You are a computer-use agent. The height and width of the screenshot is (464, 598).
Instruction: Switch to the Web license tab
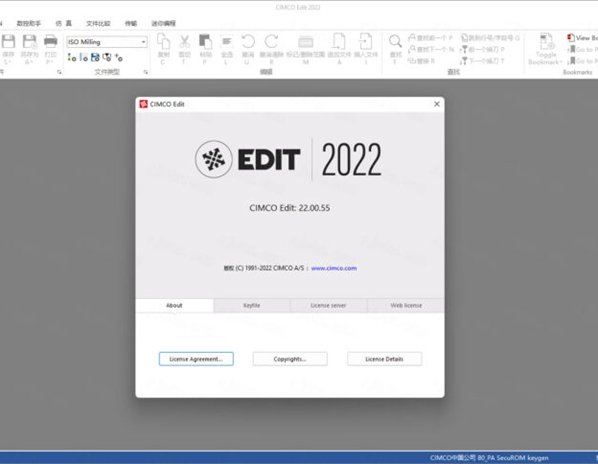(x=406, y=305)
